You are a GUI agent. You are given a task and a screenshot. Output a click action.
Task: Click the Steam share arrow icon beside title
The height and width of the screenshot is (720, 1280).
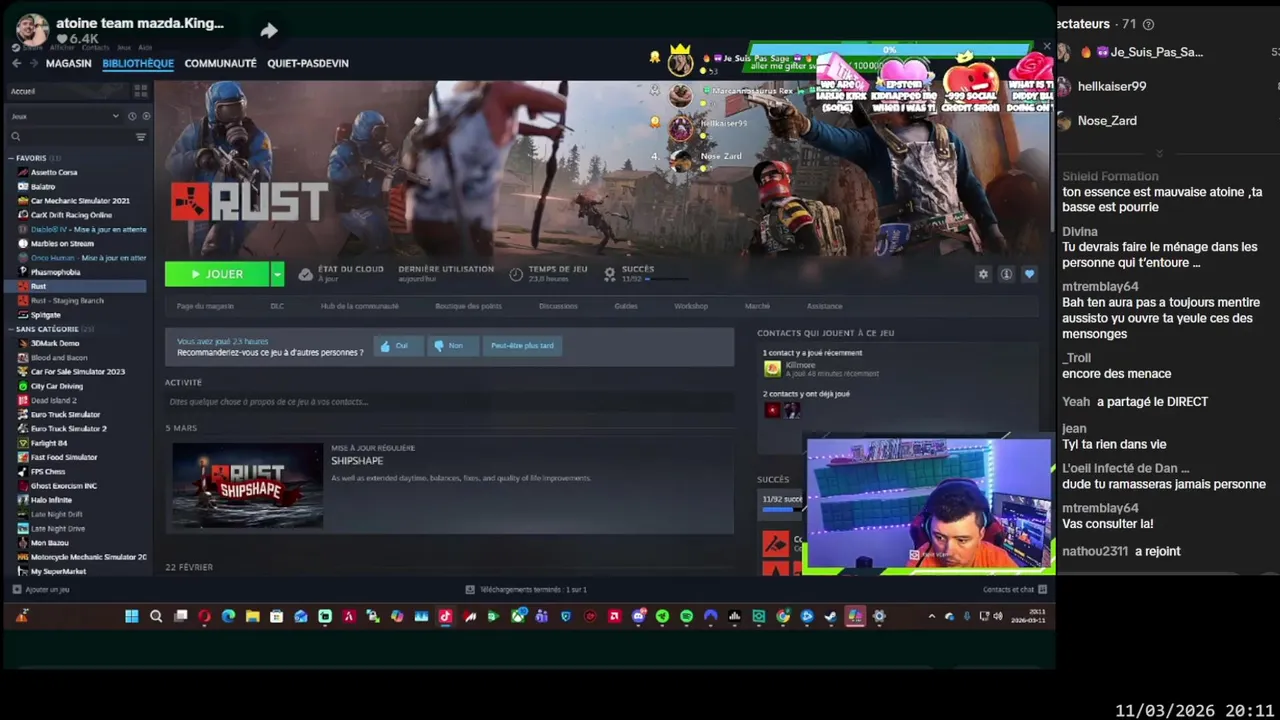point(269,31)
